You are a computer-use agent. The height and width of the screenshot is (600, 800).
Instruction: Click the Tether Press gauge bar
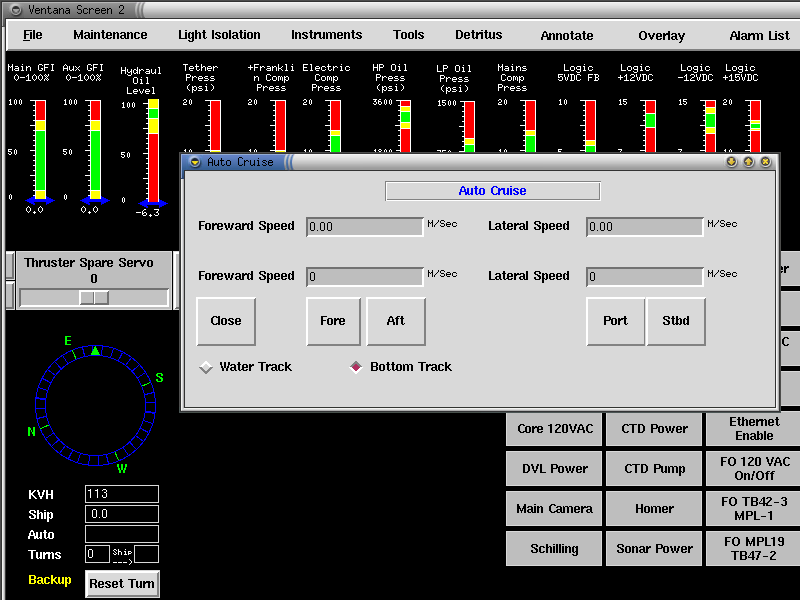pos(215,126)
